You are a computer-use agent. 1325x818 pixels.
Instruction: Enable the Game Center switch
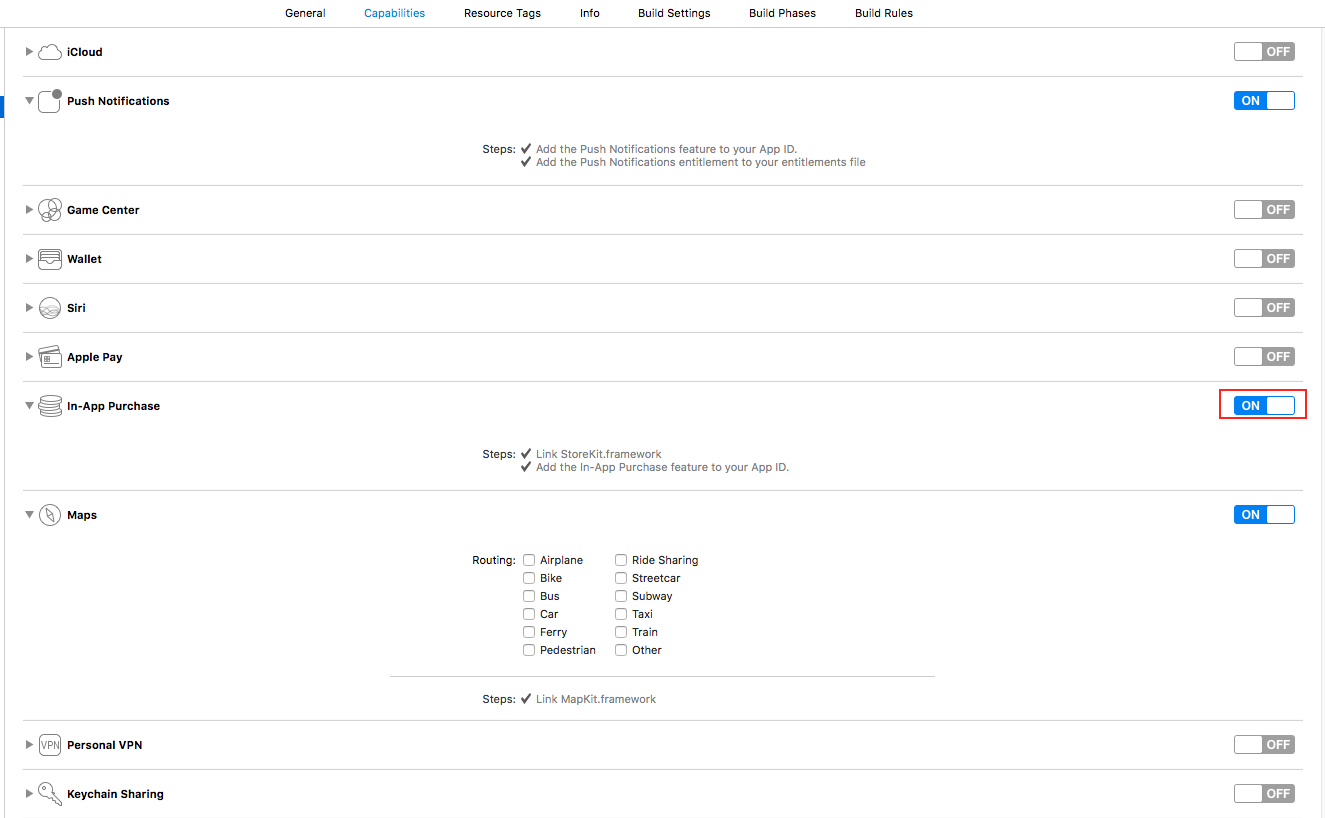coord(1264,210)
